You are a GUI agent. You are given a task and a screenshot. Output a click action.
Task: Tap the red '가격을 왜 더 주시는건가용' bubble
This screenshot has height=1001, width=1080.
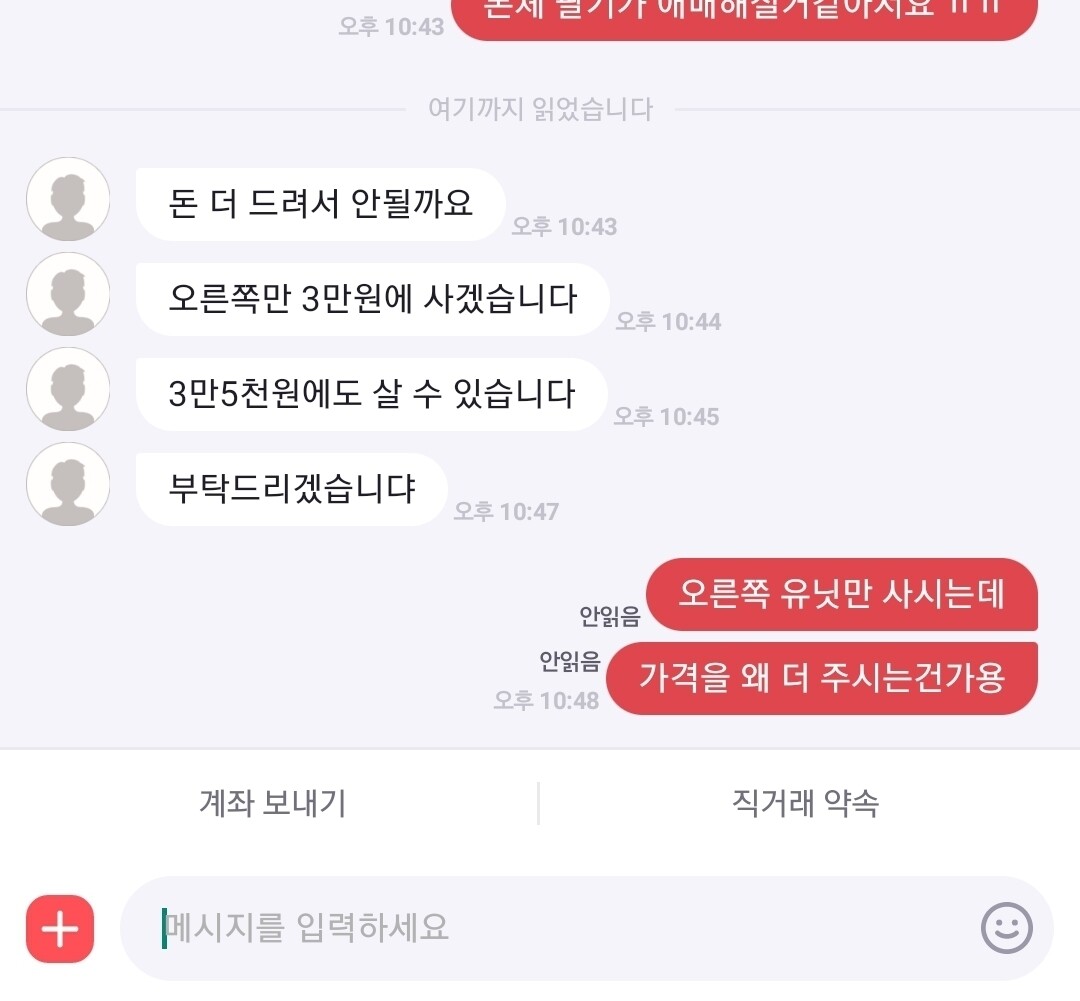click(822, 678)
